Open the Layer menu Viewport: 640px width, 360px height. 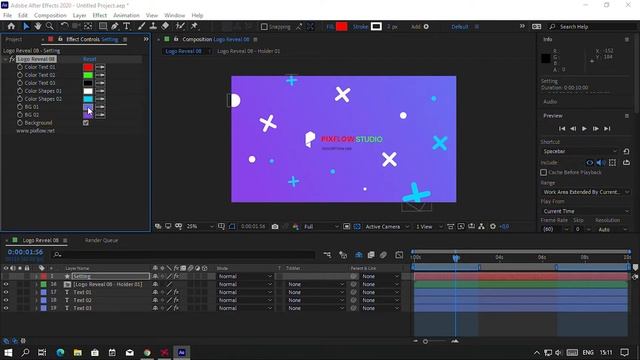coord(79,16)
